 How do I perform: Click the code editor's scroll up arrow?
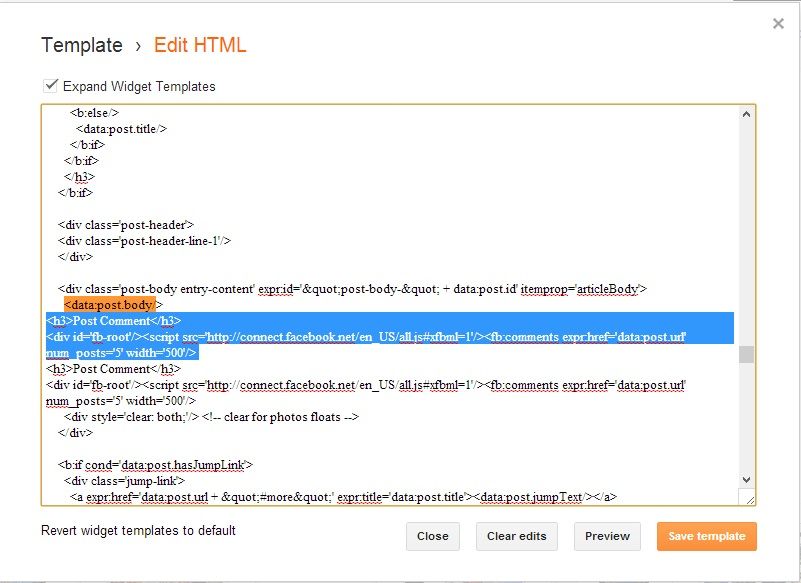click(746, 114)
